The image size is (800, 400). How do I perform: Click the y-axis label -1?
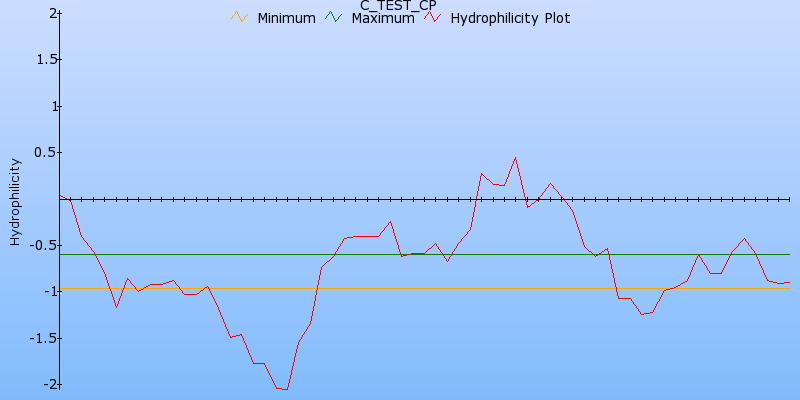tap(50, 292)
